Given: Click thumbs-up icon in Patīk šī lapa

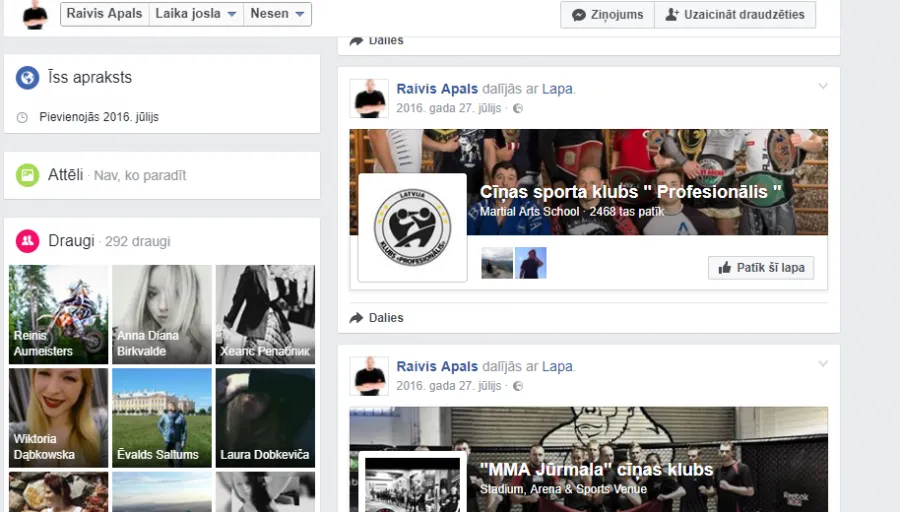Looking at the screenshot, I should pyautogui.click(x=725, y=267).
